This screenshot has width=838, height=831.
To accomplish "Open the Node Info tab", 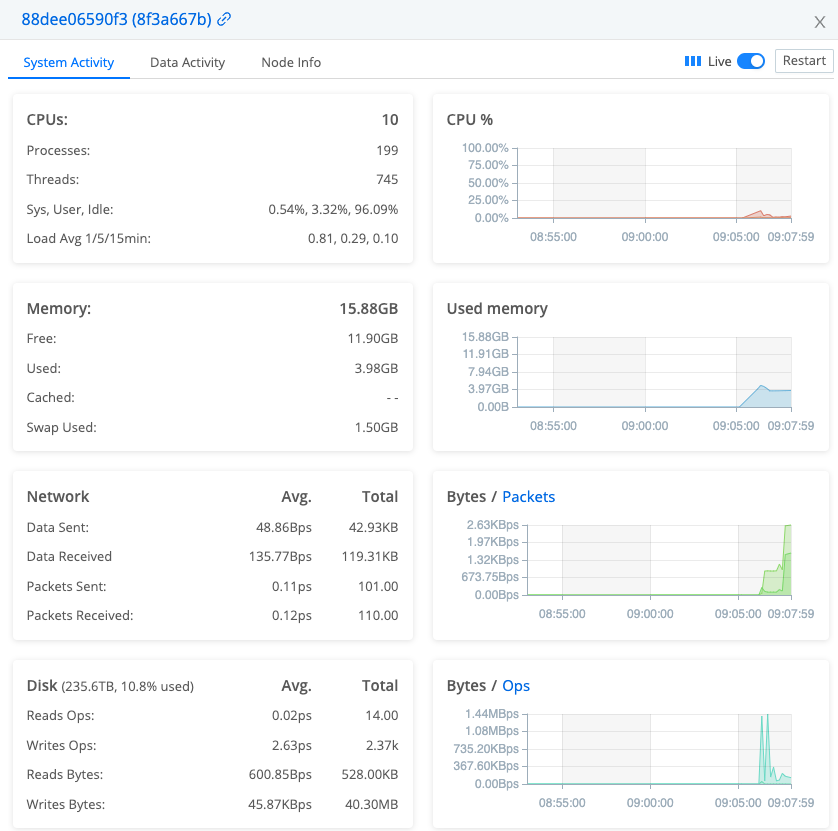I will coord(290,62).
